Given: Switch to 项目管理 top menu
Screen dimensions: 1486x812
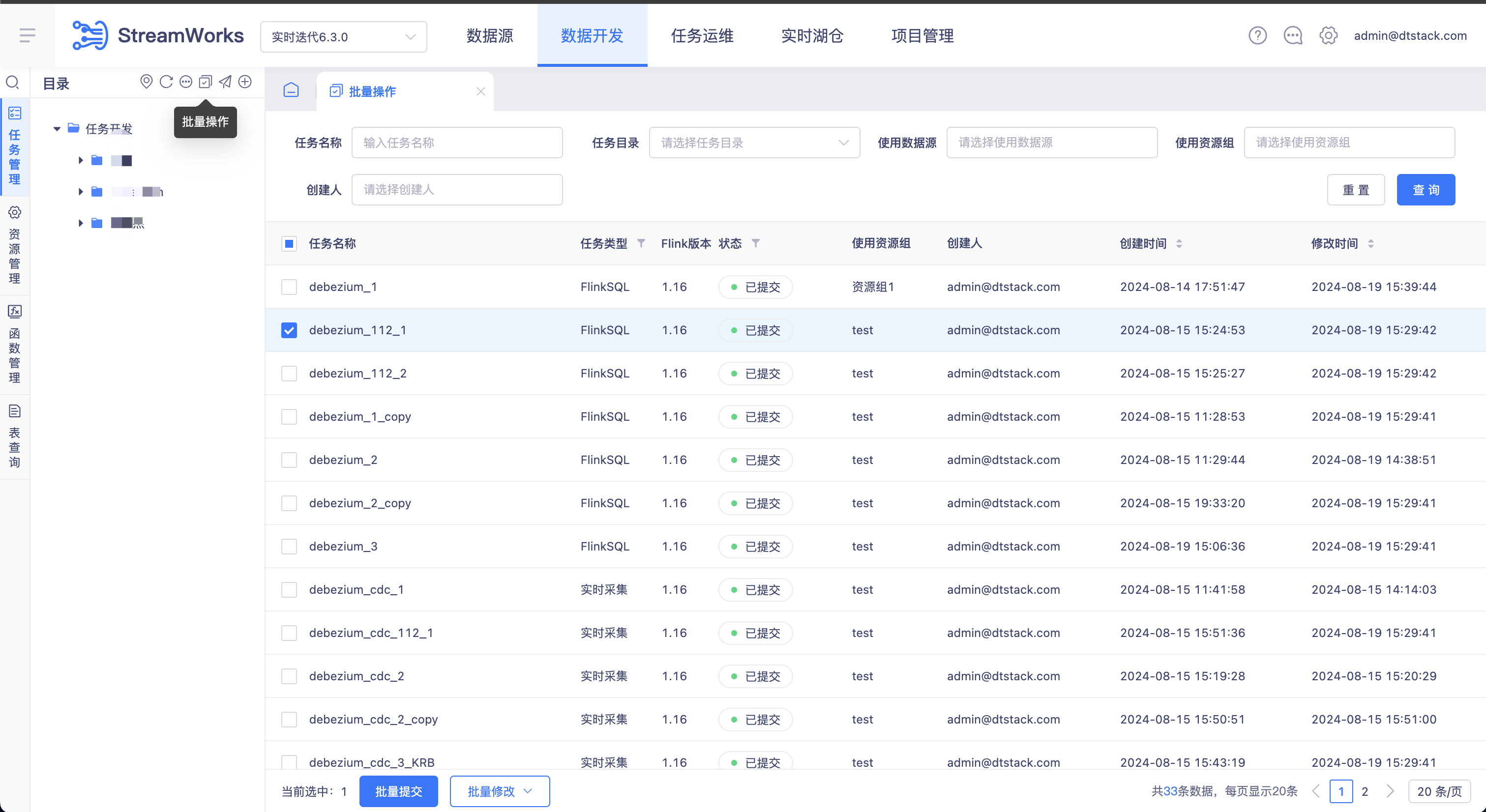Looking at the screenshot, I should [922, 36].
